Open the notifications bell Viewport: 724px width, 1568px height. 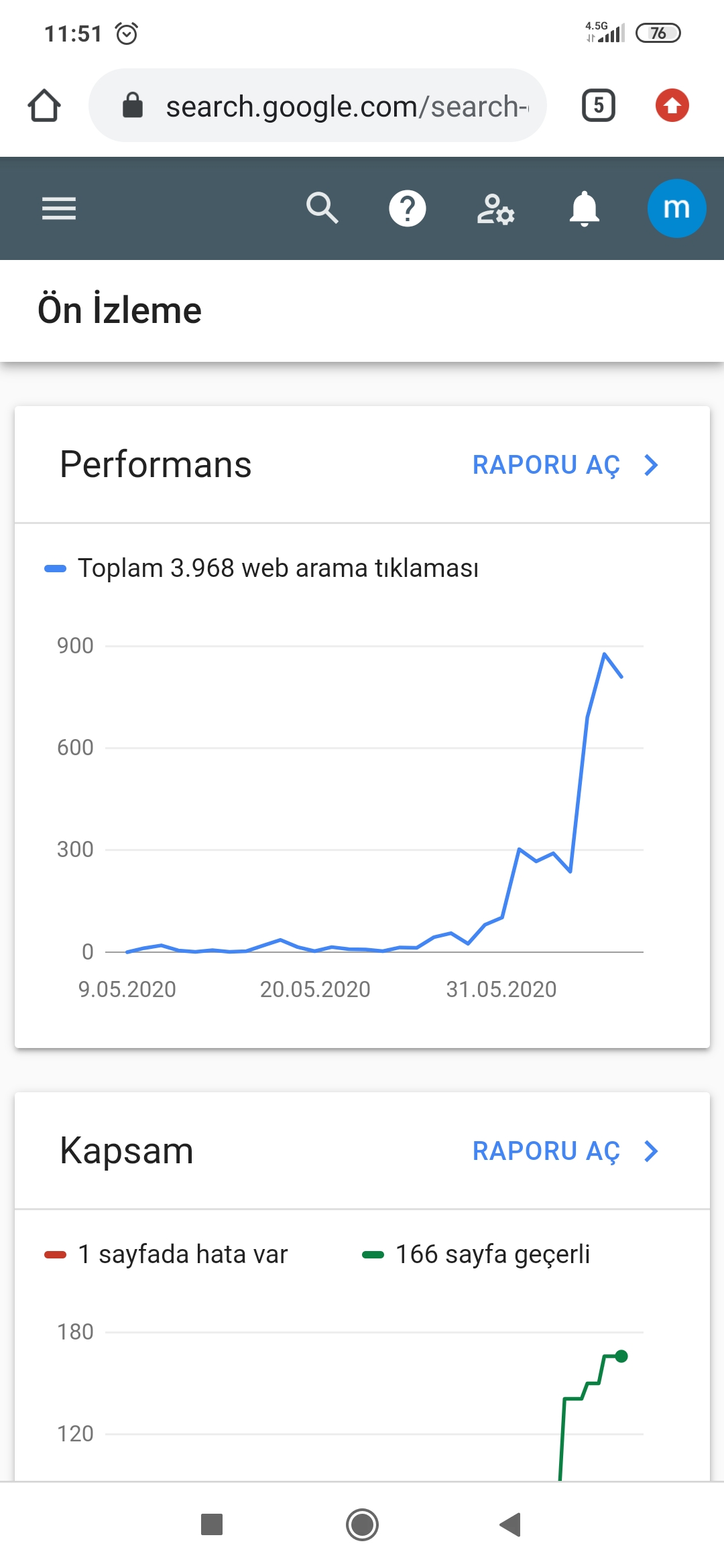(x=584, y=208)
